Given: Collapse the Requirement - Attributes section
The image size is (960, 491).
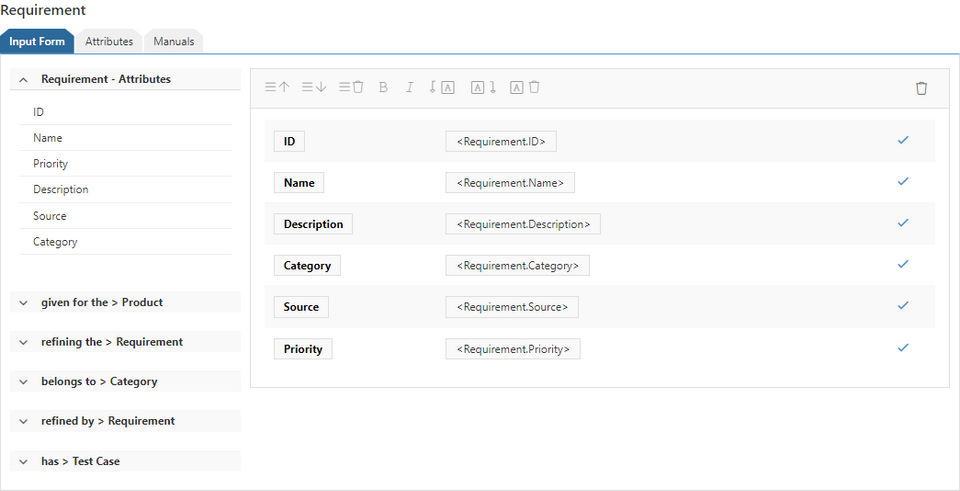Looking at the screenshot, I should pos(23,79).
